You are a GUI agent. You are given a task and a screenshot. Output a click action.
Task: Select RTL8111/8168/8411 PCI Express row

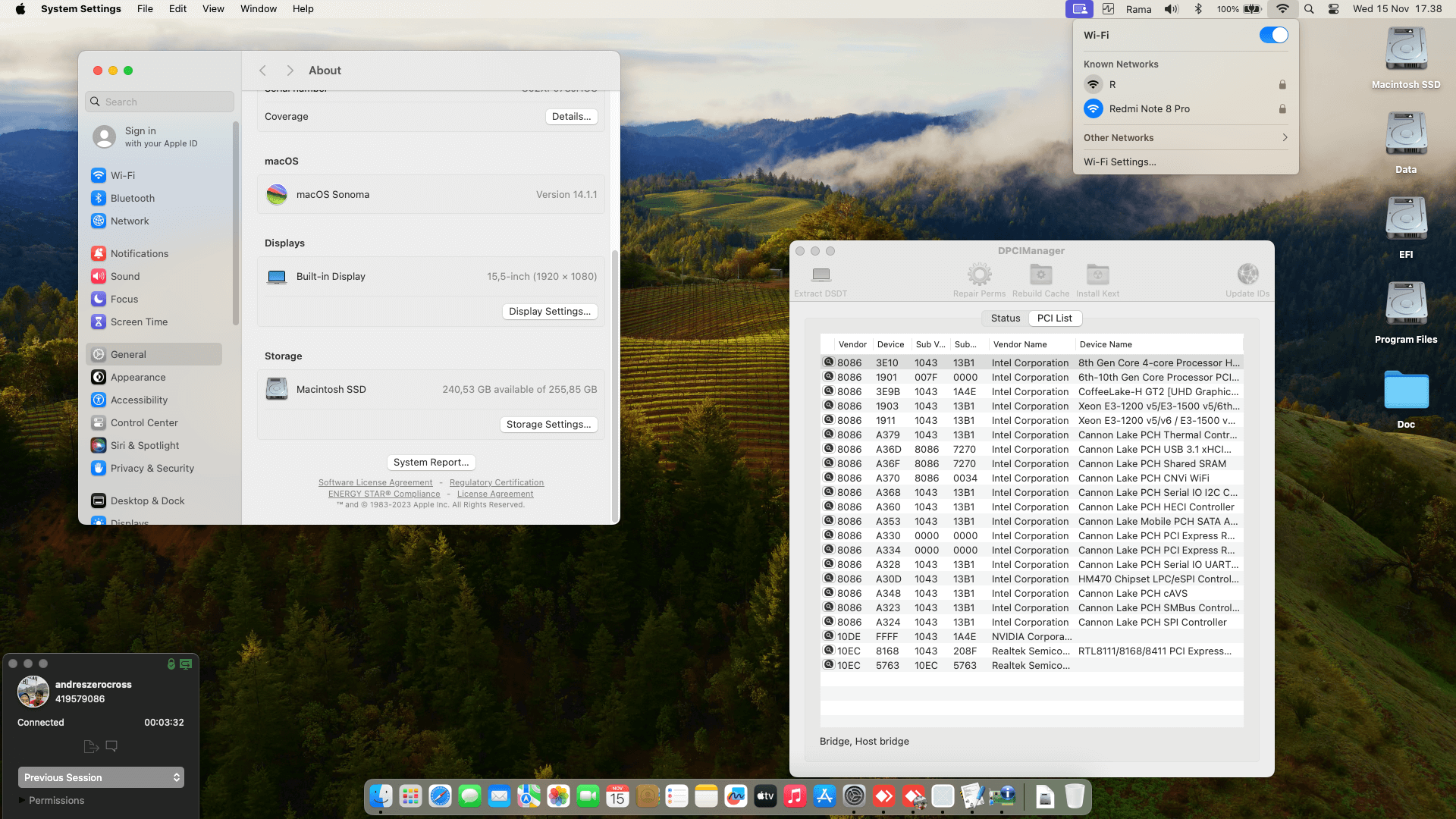pos(1031,651)
